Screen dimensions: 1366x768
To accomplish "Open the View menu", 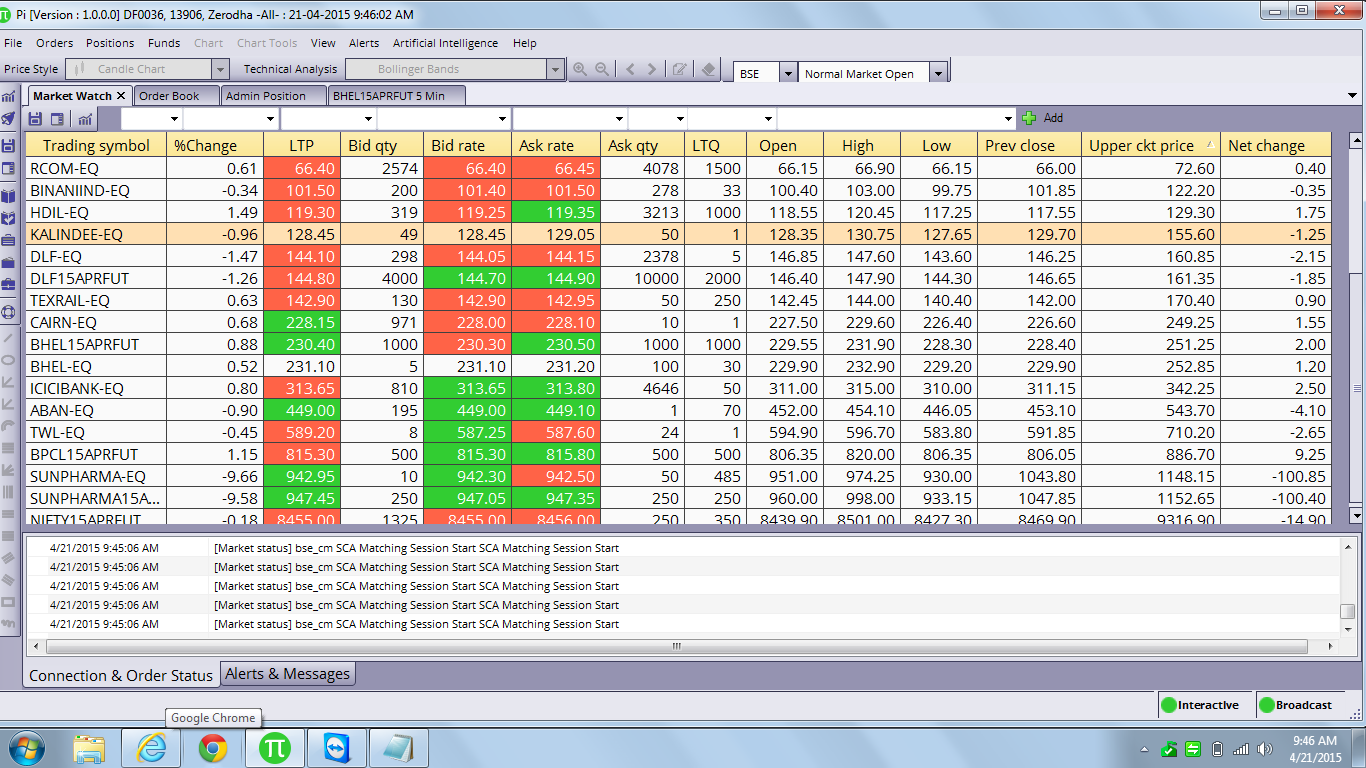I will (x=323, y=43).
